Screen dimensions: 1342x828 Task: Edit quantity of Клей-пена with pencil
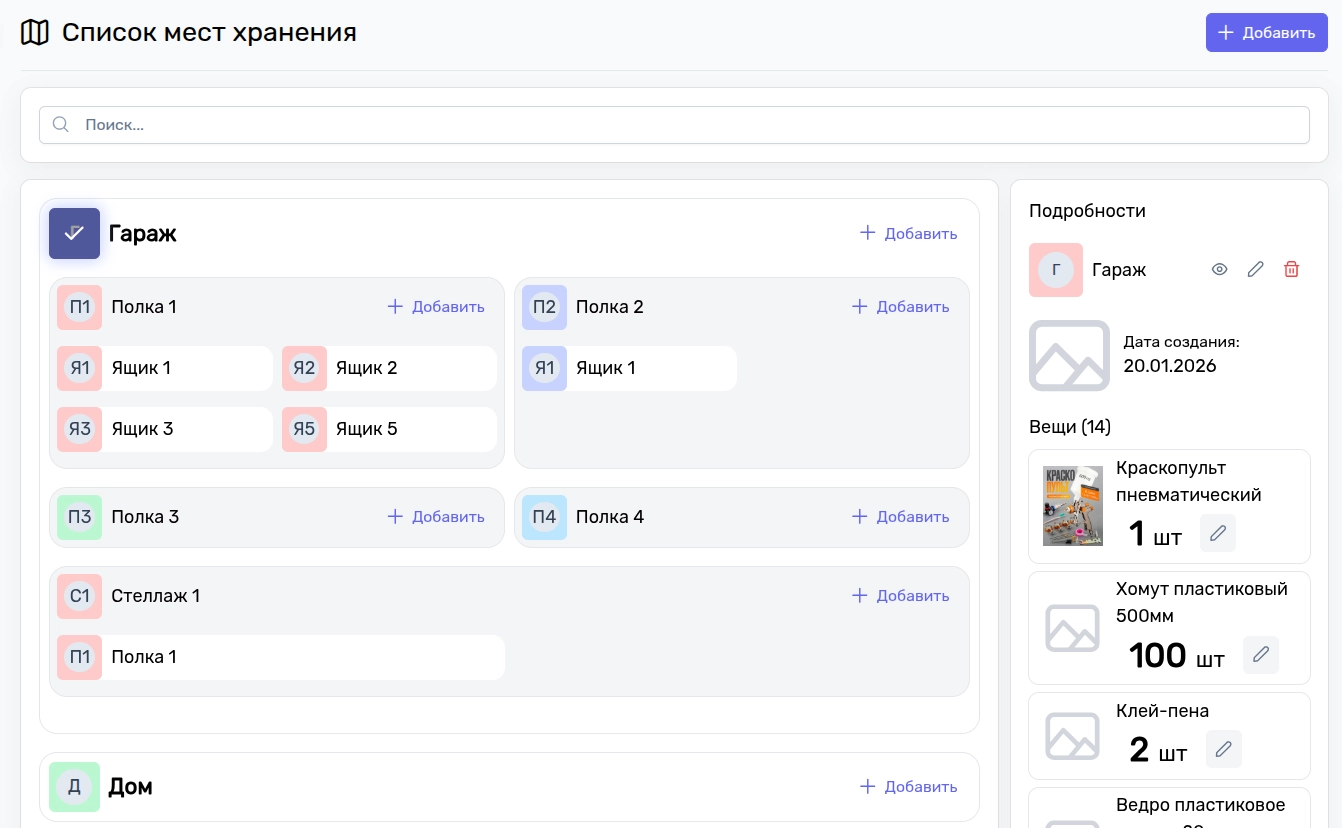pyautogui.click(x=1224, y=749)
